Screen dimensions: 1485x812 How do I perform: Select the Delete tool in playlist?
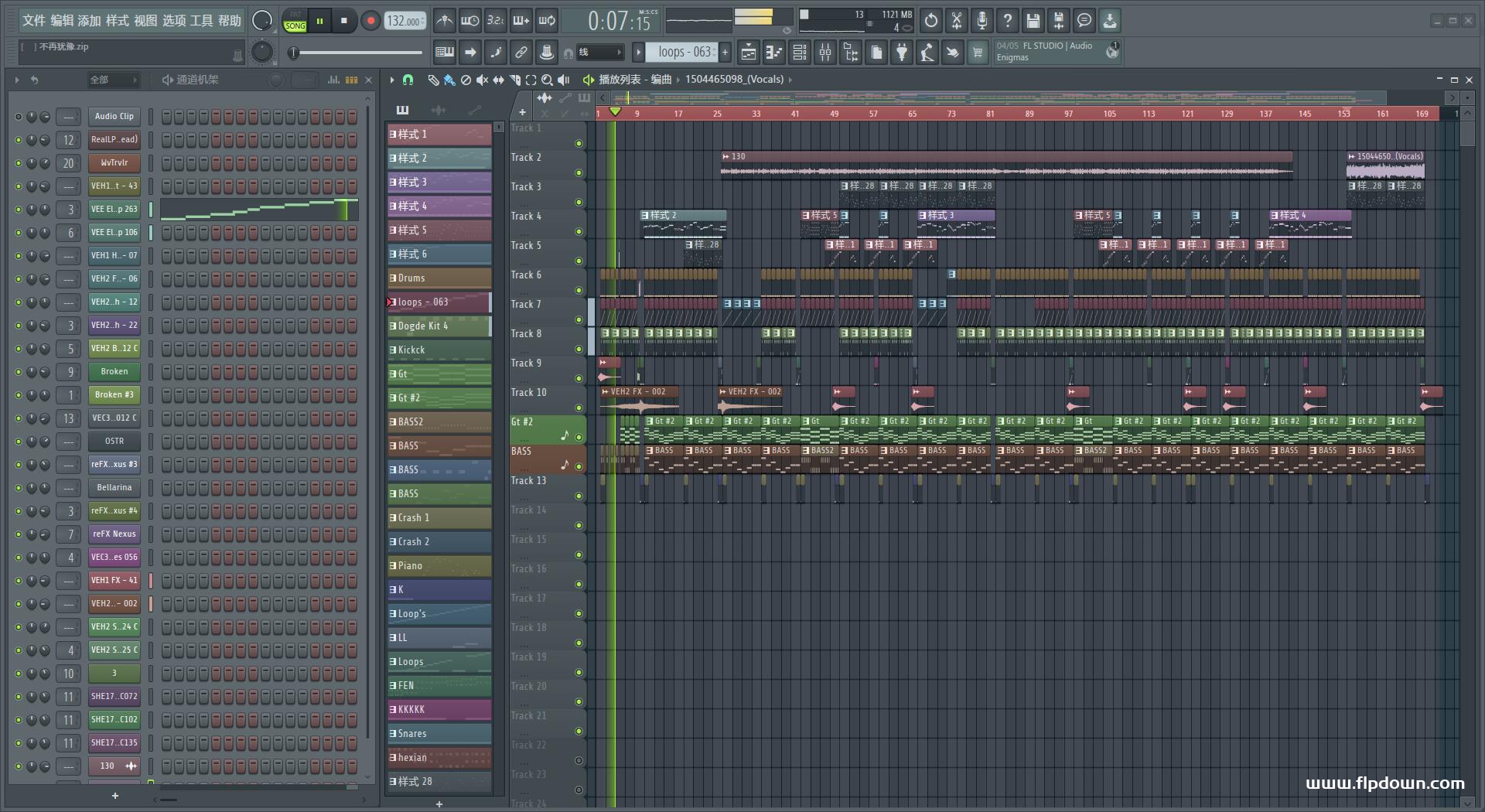pos(466,80)
